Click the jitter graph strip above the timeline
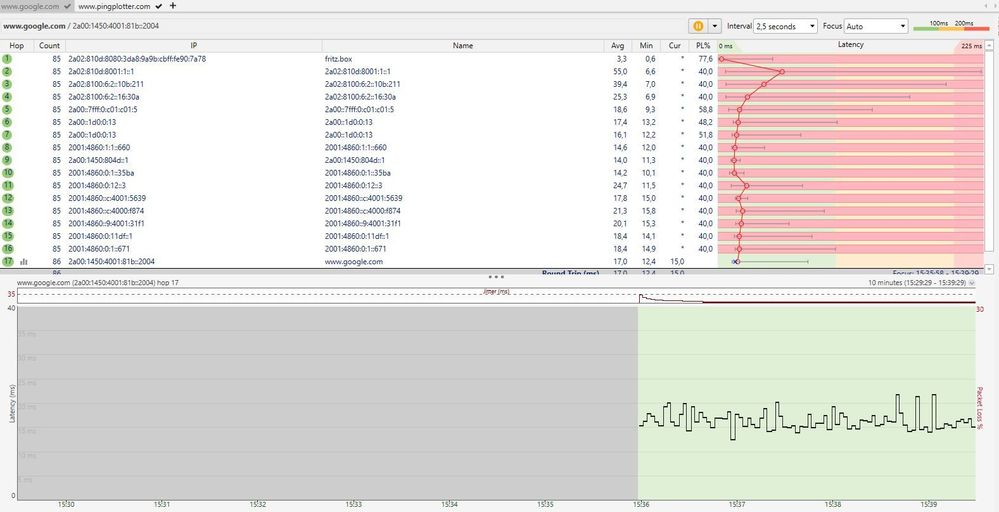 click(x=496, y=295)
